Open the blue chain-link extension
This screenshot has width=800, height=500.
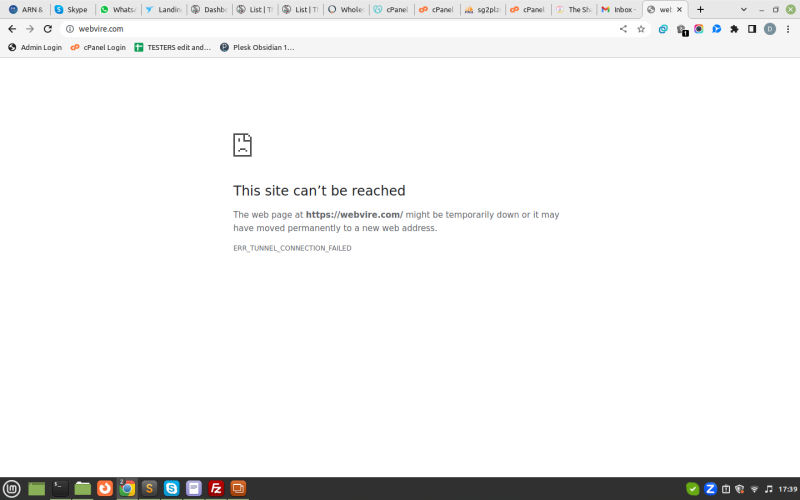tap(663, 29)
